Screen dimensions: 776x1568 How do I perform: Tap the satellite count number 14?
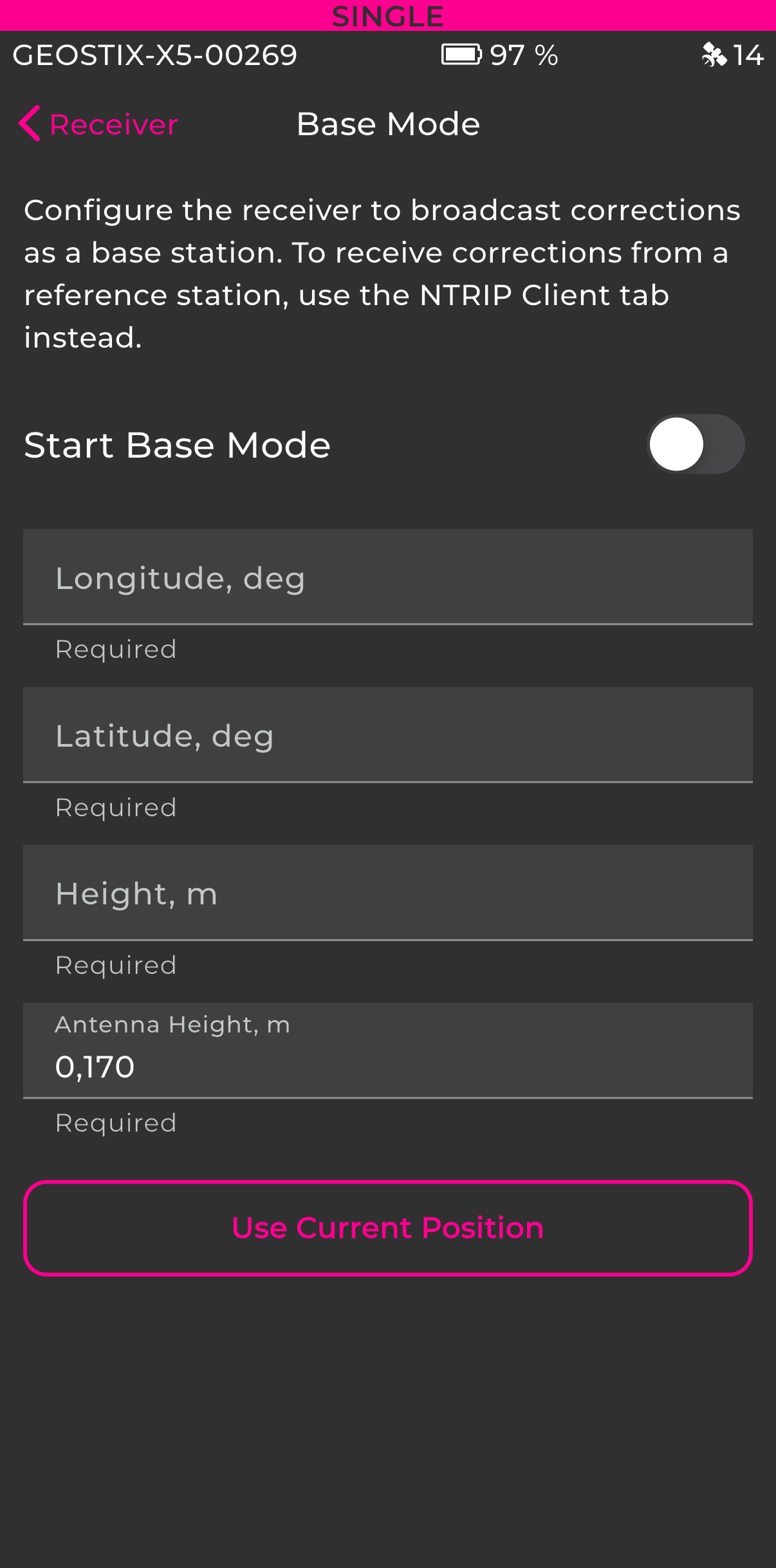tap(748, 55)
